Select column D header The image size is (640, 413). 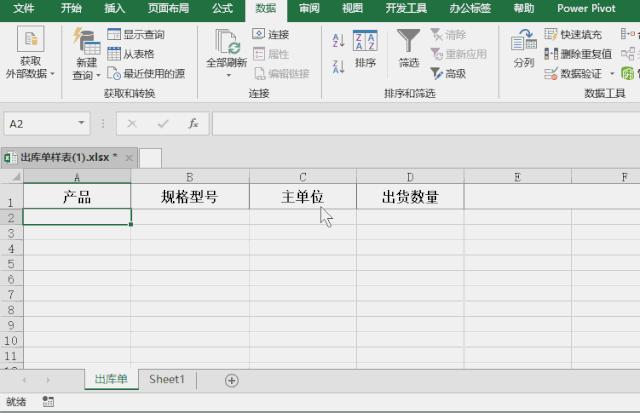pos(410,177)
